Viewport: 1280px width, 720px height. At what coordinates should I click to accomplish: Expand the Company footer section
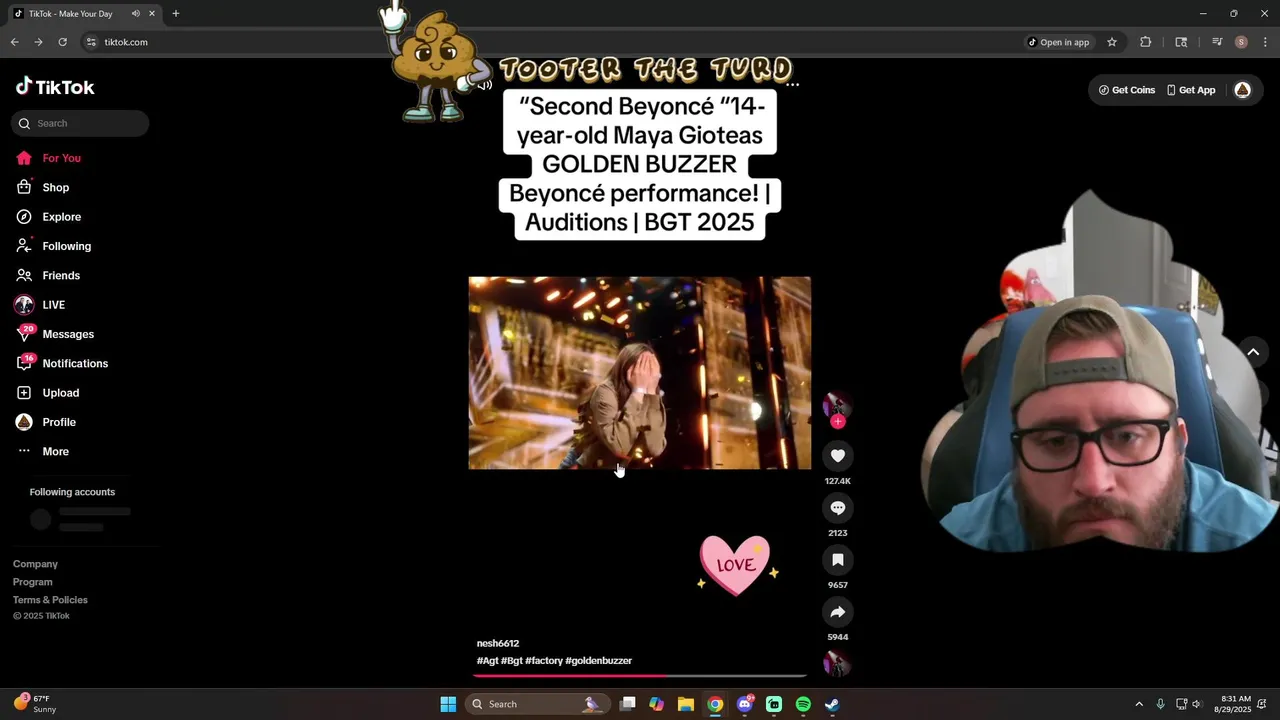tap(35, 564)
